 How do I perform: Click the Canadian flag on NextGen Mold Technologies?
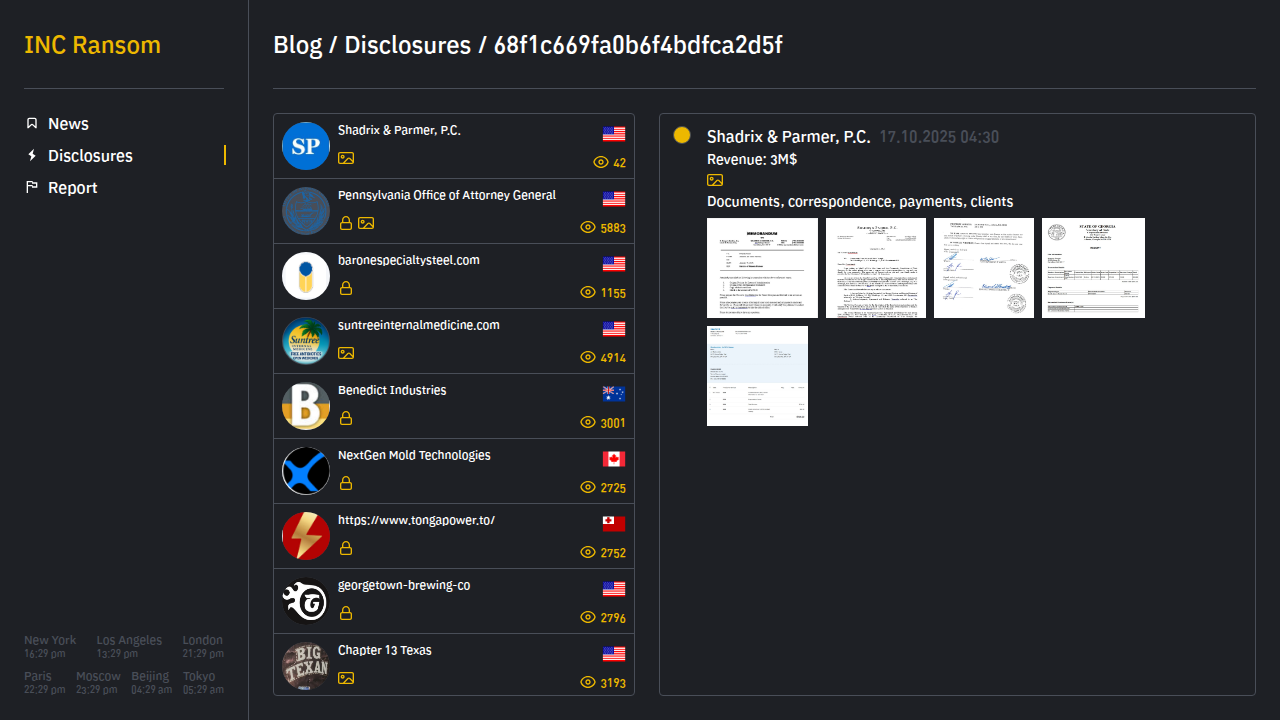pyautogui.click(x=614, y=459)
